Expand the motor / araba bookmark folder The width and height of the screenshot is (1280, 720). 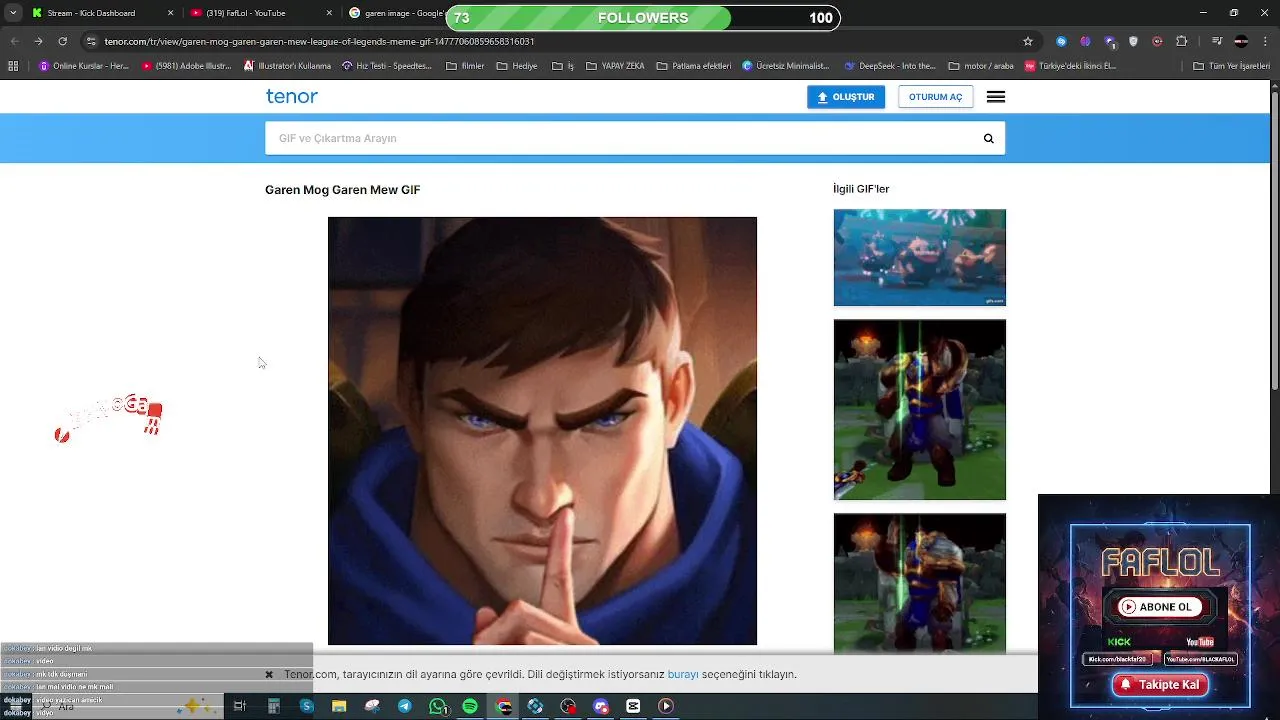tap(981, 66)
